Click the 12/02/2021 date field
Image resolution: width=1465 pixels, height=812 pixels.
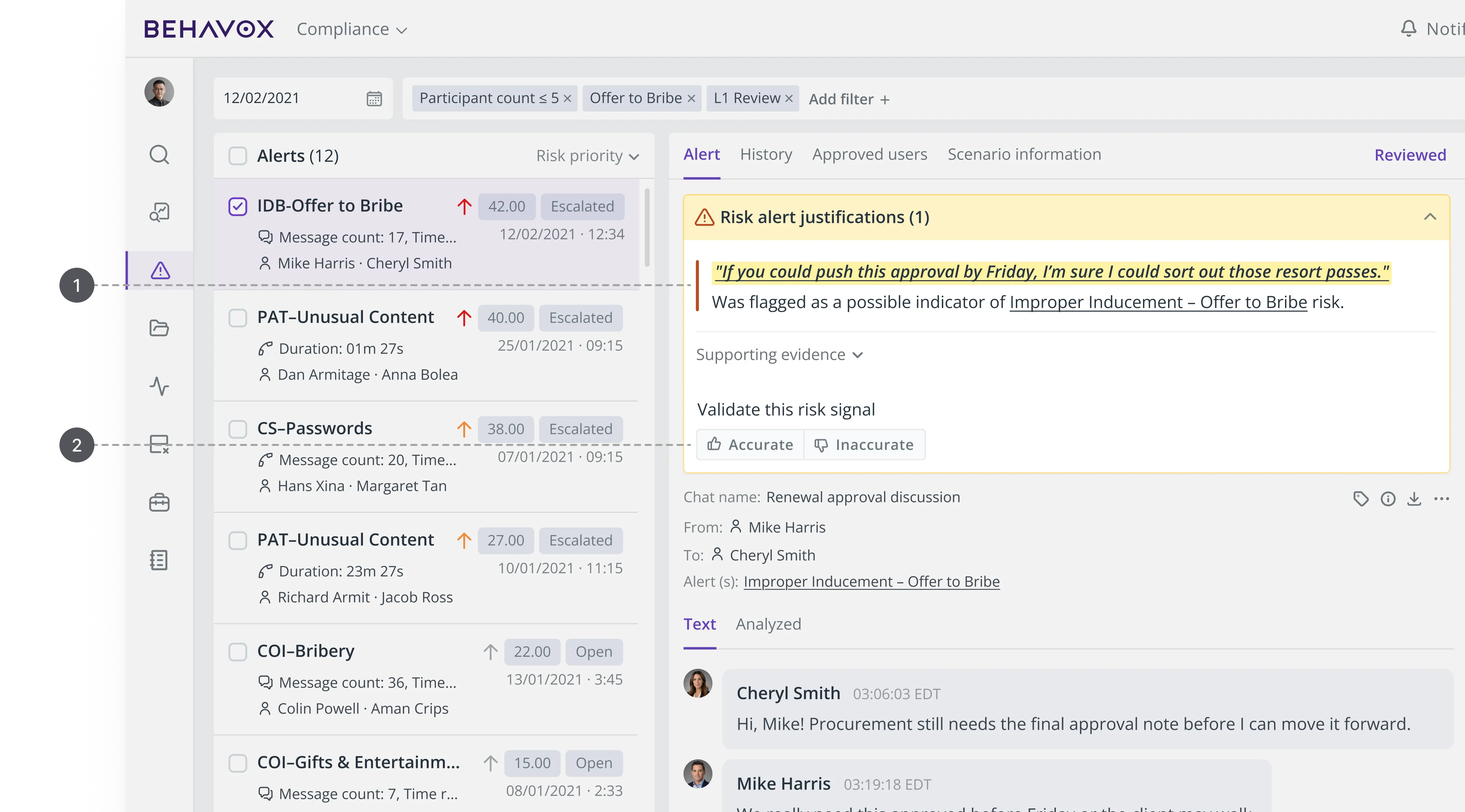pyautogui.click(x=303, y=98)
